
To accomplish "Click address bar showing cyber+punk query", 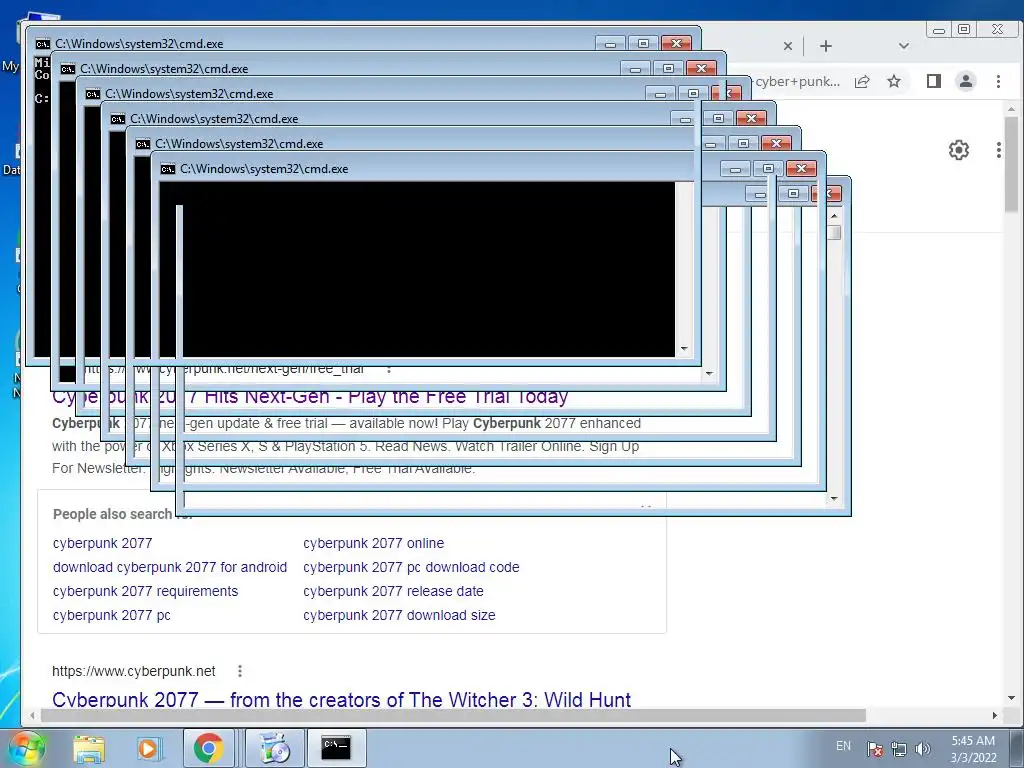I will pyautogui.click(x=797, y=82).
